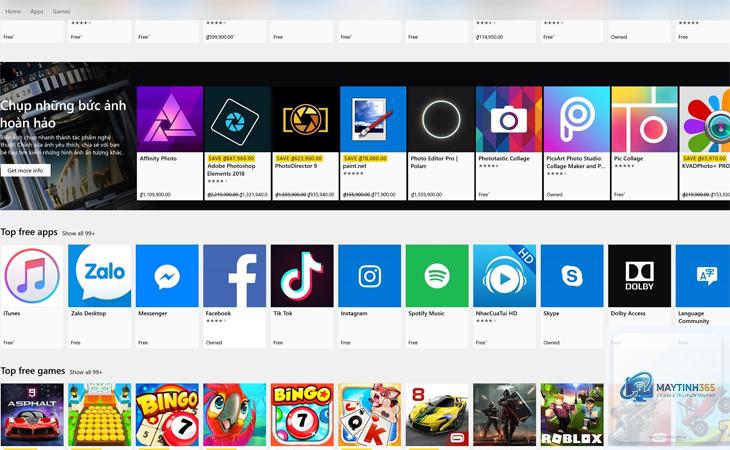
Task: Open Adobe Photoshop Elements 2018 tile
Action: (237, 143)
